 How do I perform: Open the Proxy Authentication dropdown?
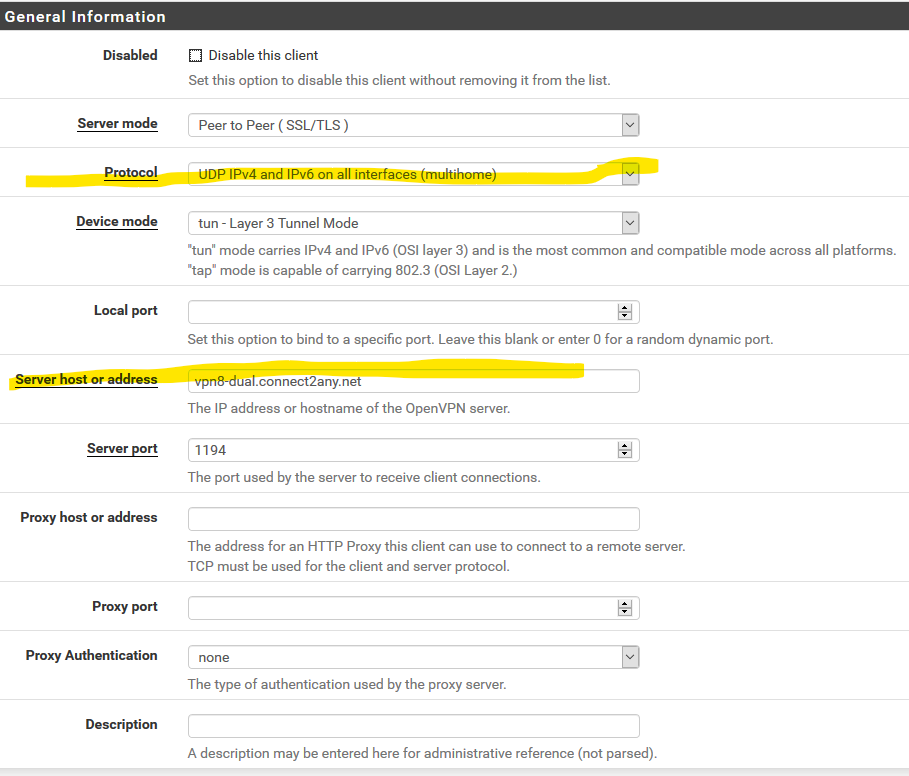pos(413,657)
